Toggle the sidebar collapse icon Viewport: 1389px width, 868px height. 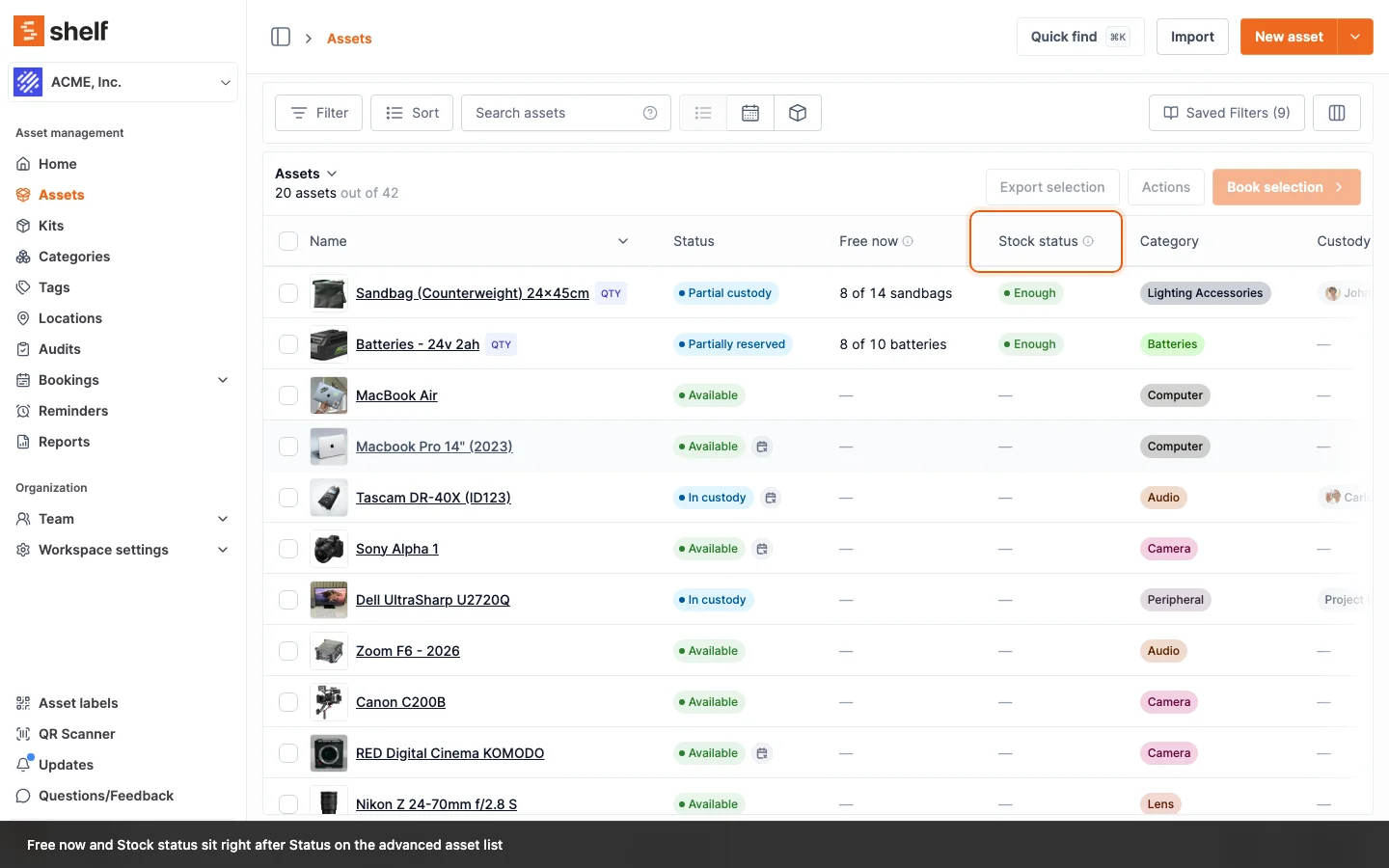(281, 37)
